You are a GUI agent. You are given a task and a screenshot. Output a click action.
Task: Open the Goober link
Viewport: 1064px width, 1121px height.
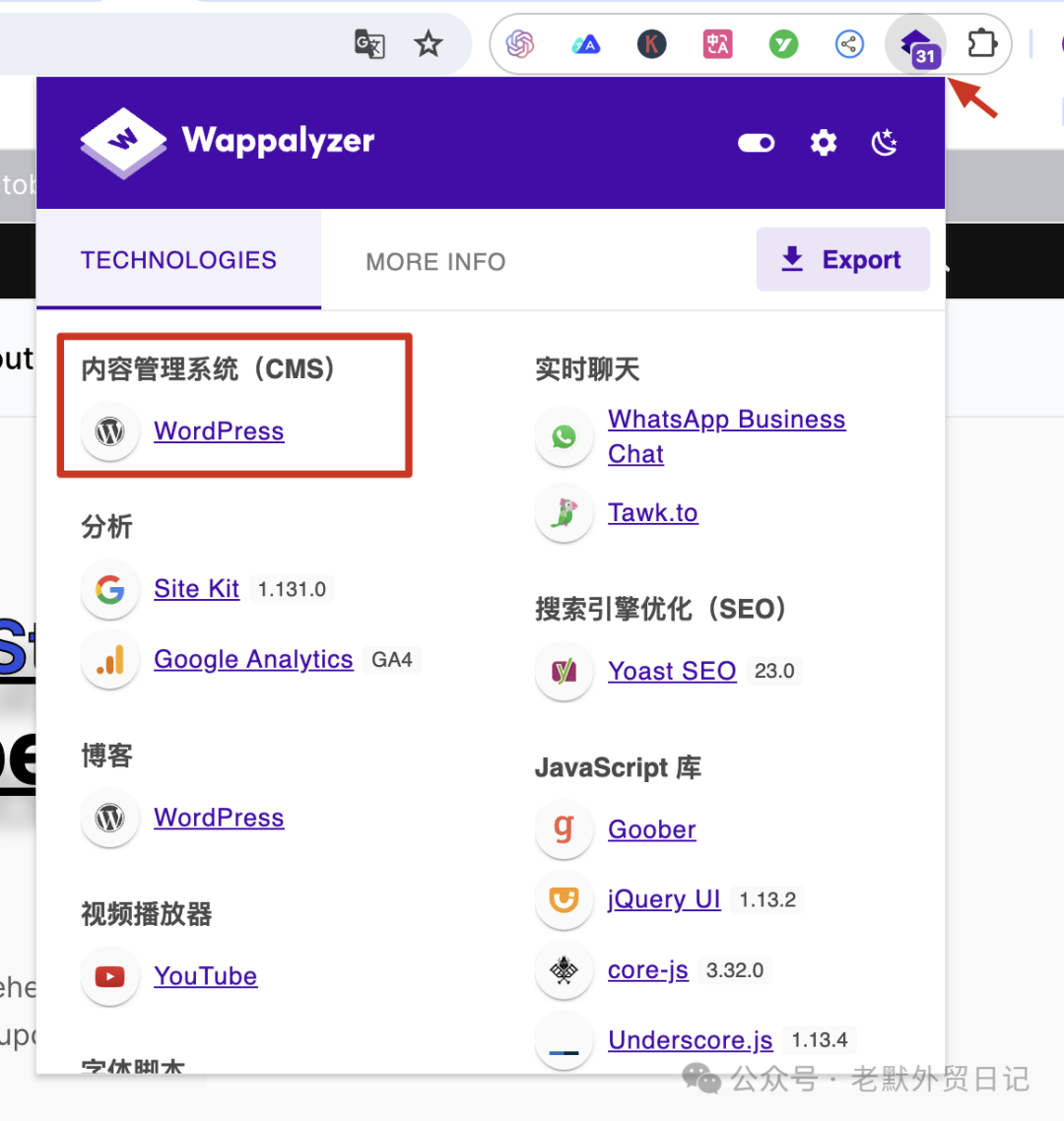pos(652,829)
